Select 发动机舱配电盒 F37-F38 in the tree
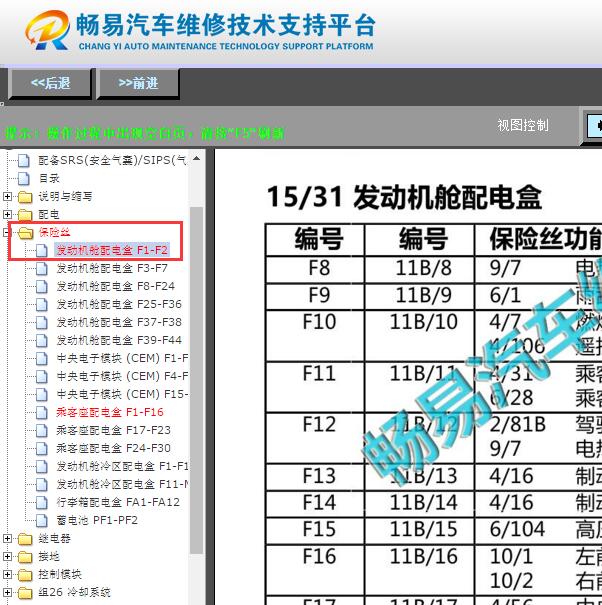 pyautogui.click(x=119, y=322)
